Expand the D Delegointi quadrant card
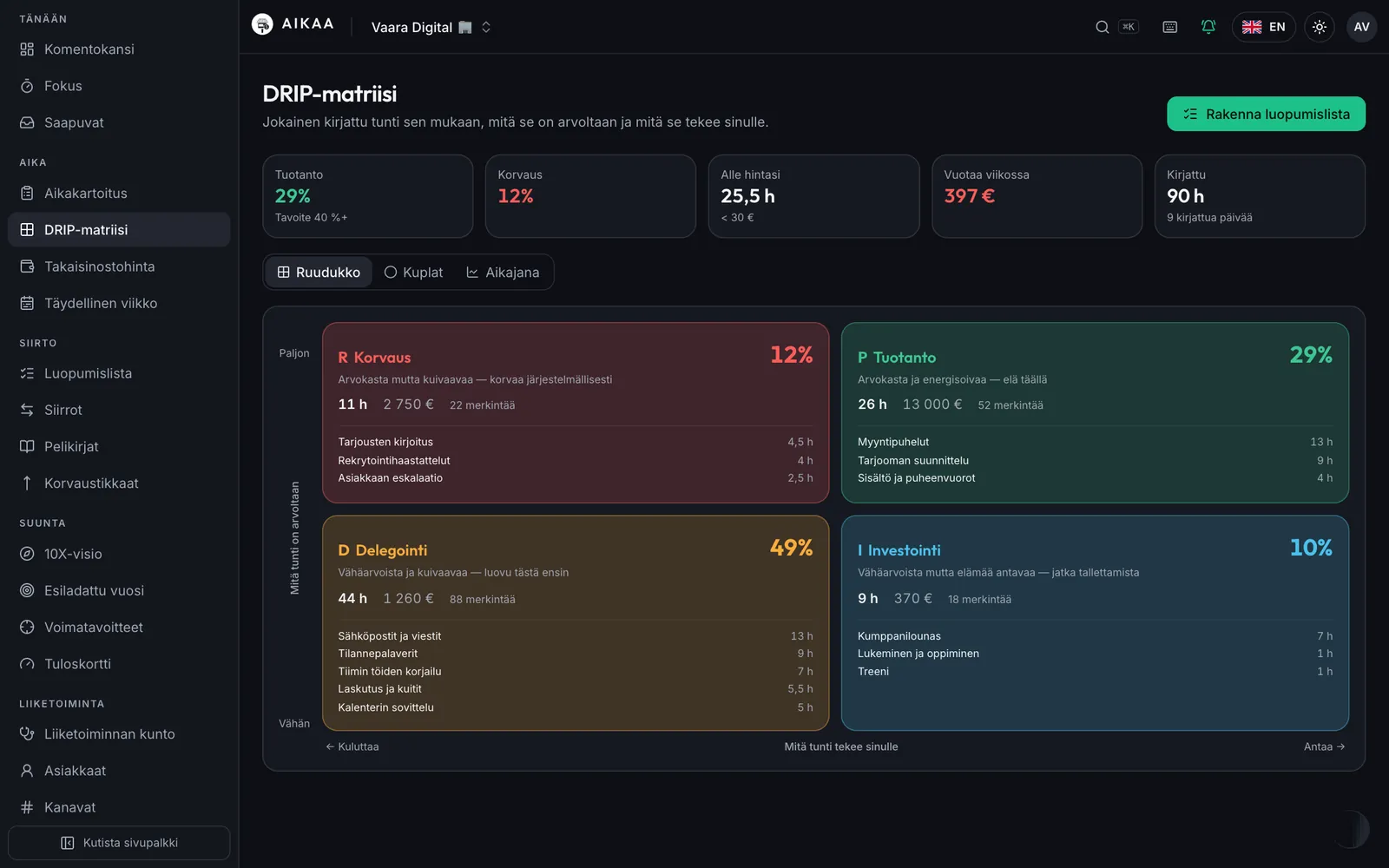This screenshot has width=1389, height=868. [x=576, y=623]
